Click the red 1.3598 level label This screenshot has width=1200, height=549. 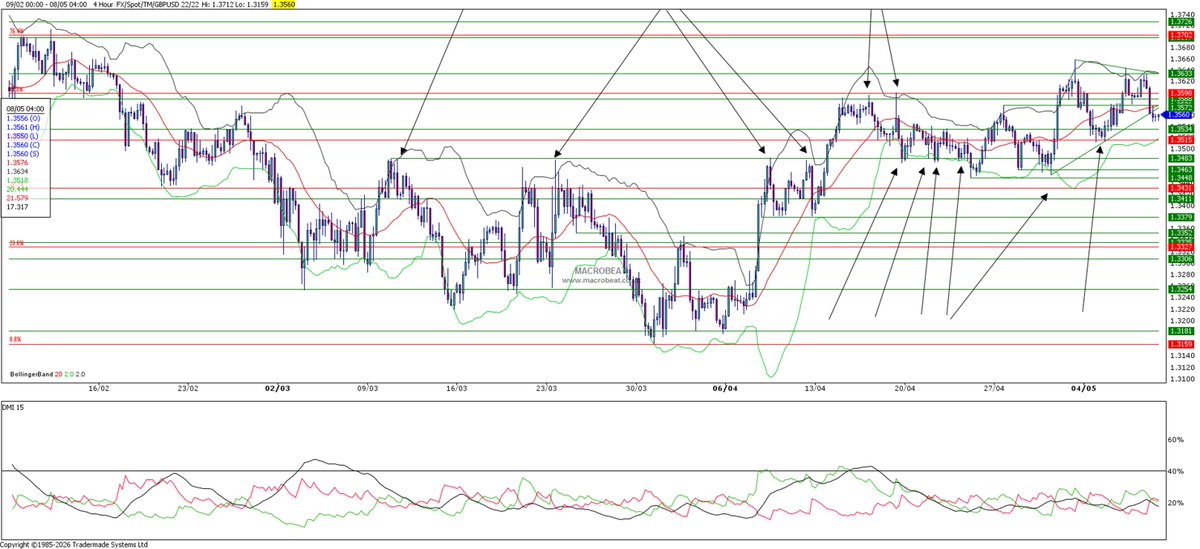(1181, 93)
